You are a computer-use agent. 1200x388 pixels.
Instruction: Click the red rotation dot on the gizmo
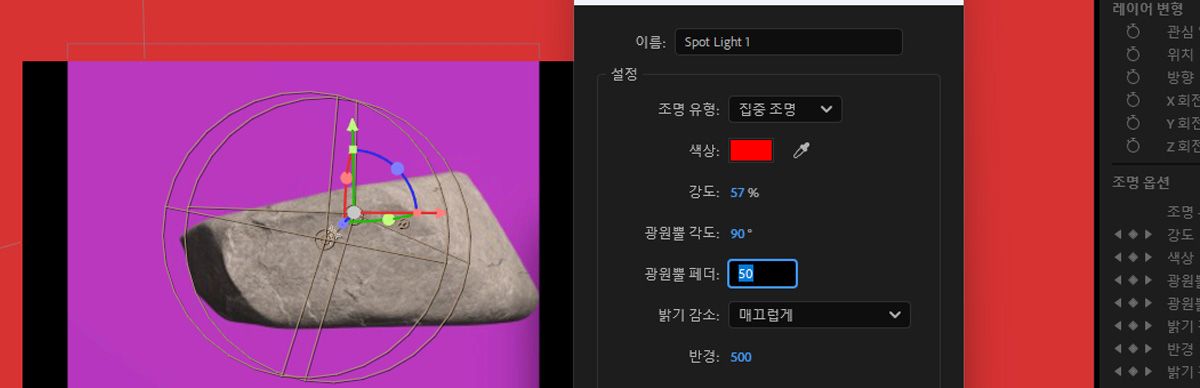coord(346,178)
